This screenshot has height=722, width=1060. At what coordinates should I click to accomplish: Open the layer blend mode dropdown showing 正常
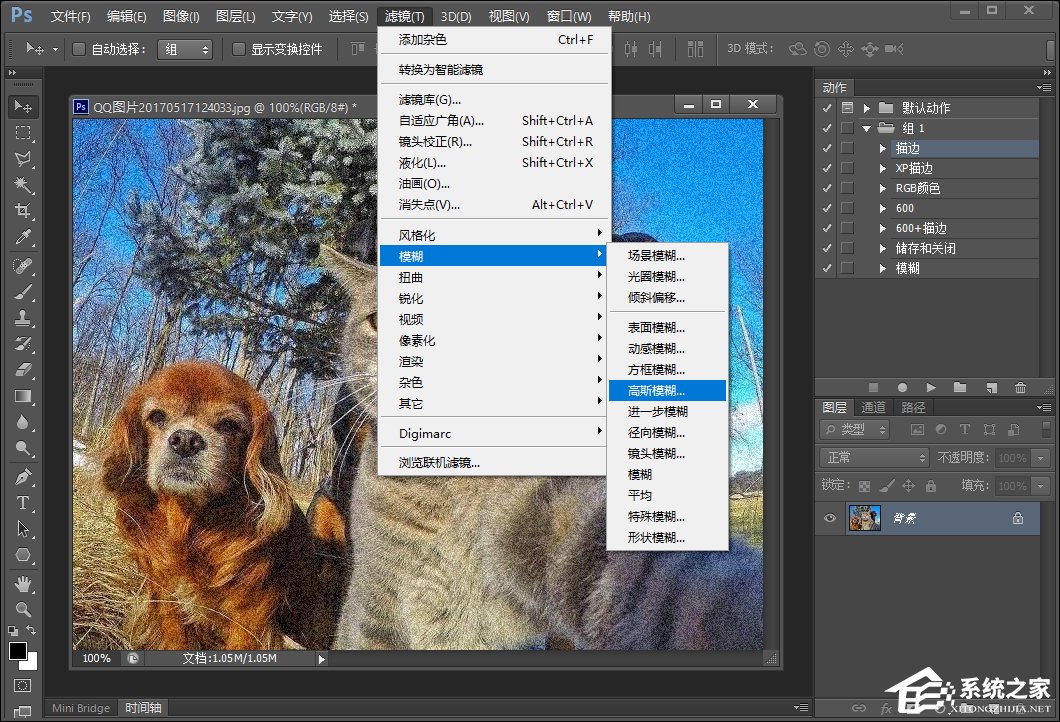pyautogui.click(x=875, y=458)
